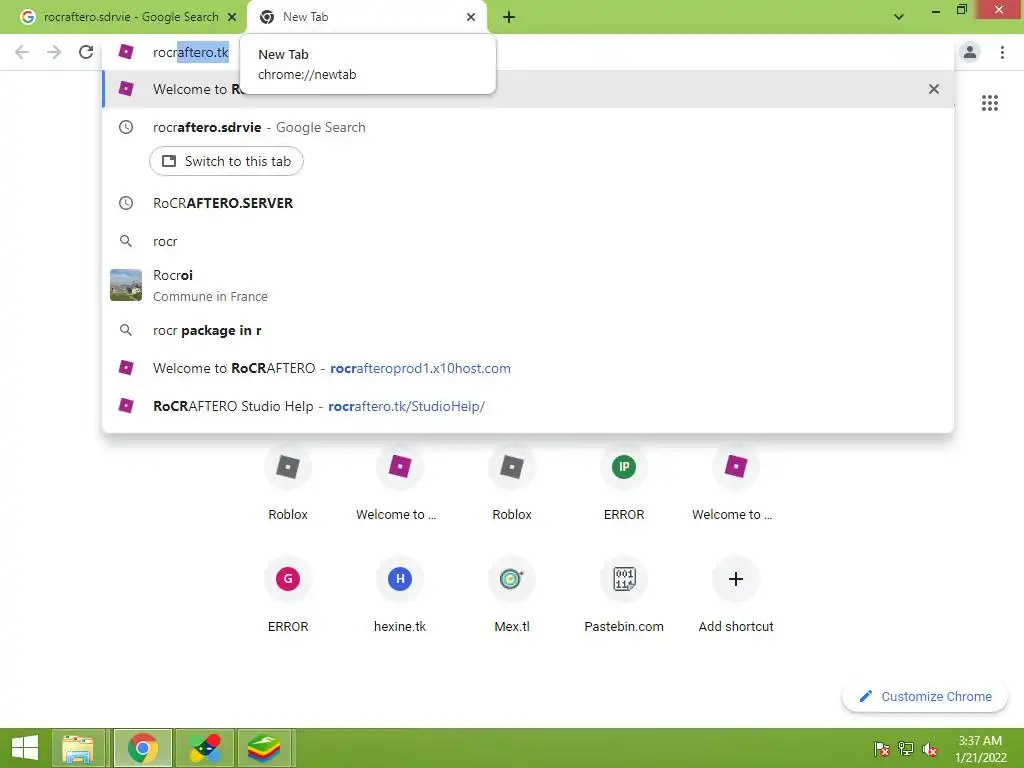Open the Pastebin.com shortcut
Screen dimensions: 1024x768
[x=624, y=595]
